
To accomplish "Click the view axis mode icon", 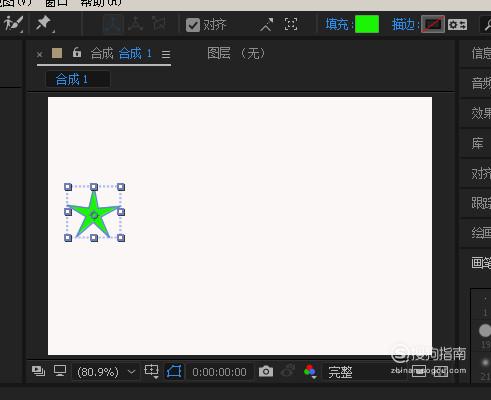I will pyautogui.click(x=159, y=24).
